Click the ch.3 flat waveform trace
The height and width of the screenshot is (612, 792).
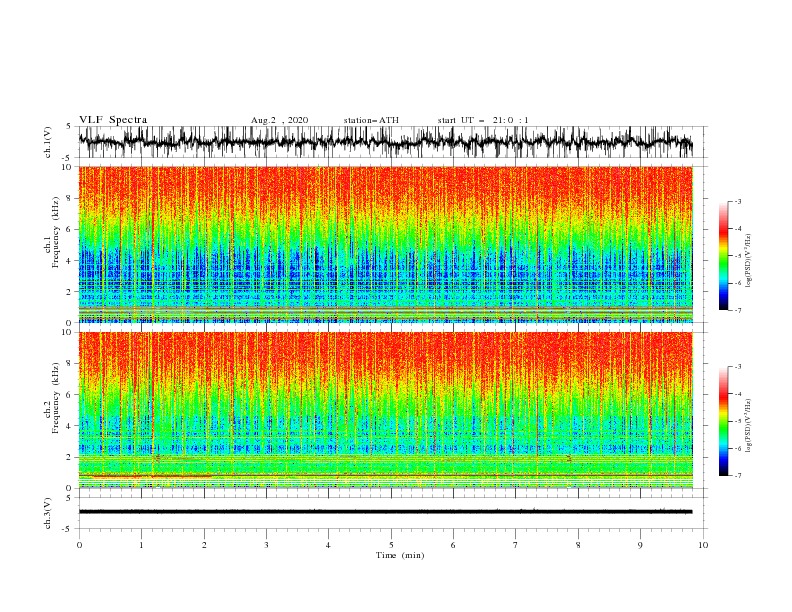pos(385,512)
